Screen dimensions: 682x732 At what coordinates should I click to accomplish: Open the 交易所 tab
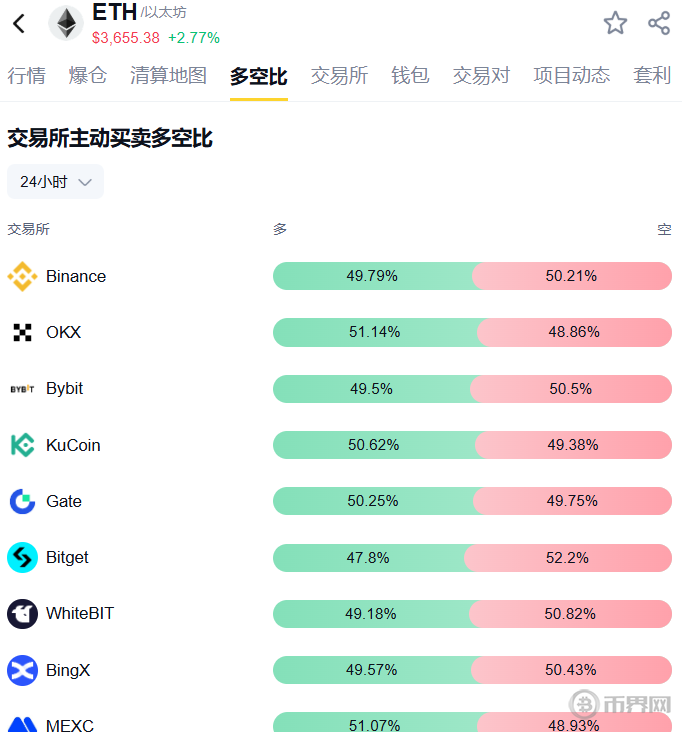339,76
